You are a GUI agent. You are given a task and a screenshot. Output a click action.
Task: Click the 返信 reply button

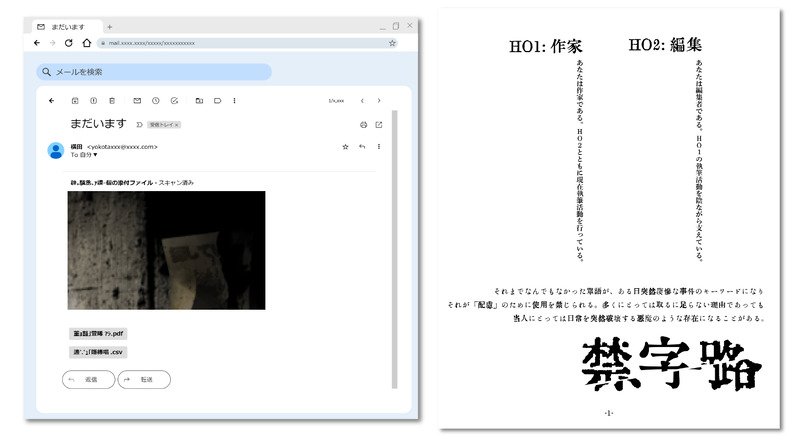[89, 380]
